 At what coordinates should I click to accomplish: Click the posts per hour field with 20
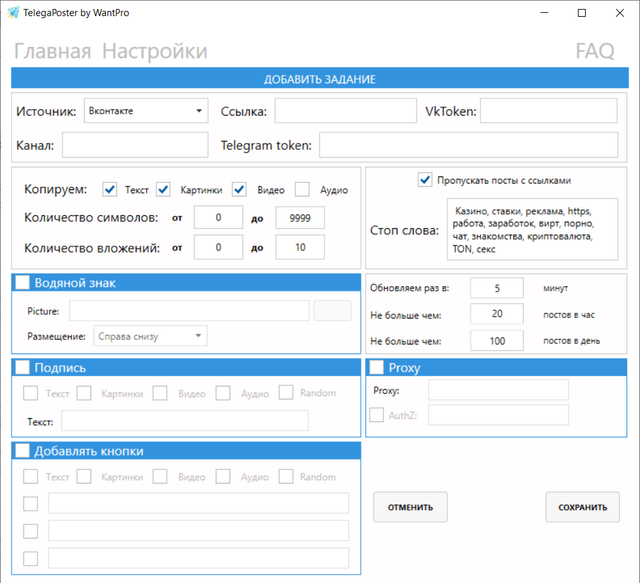pos(497,314)
